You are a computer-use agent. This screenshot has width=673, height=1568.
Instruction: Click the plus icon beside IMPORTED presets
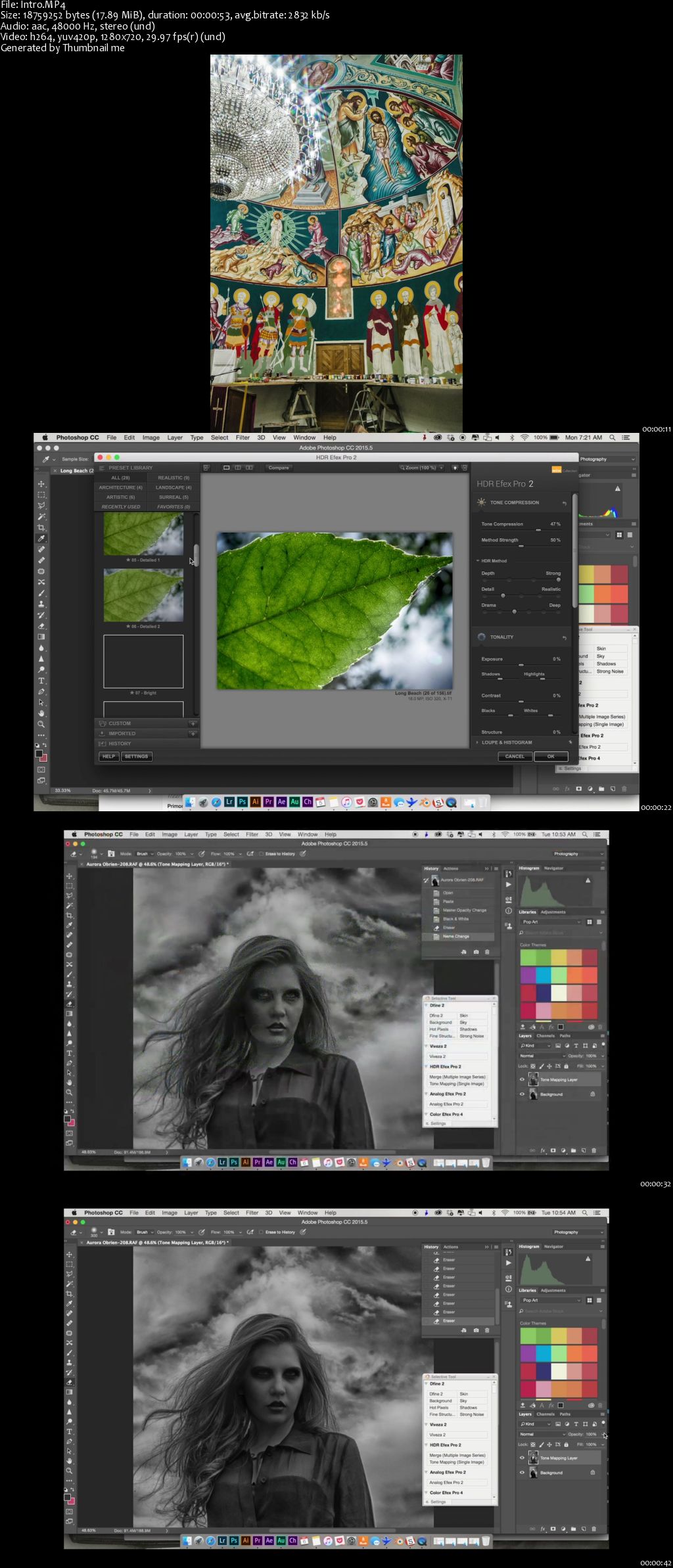[x=193, y=734]
